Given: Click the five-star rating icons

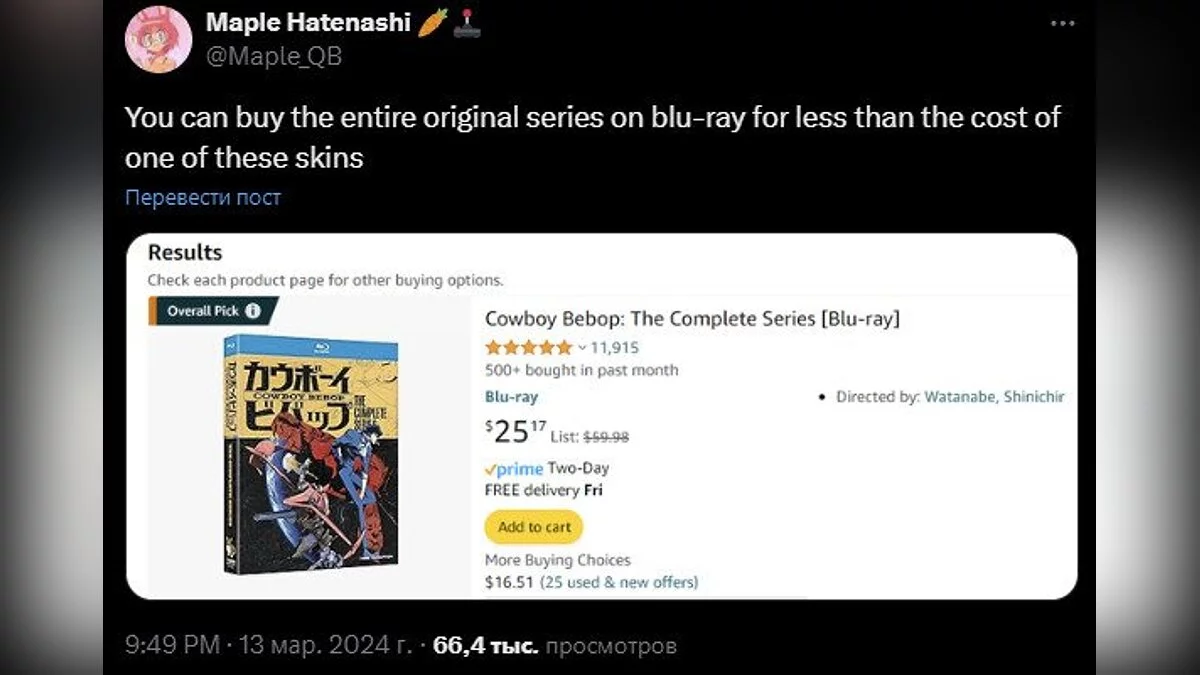Looking at the screenshot, I should coord(528,348).
